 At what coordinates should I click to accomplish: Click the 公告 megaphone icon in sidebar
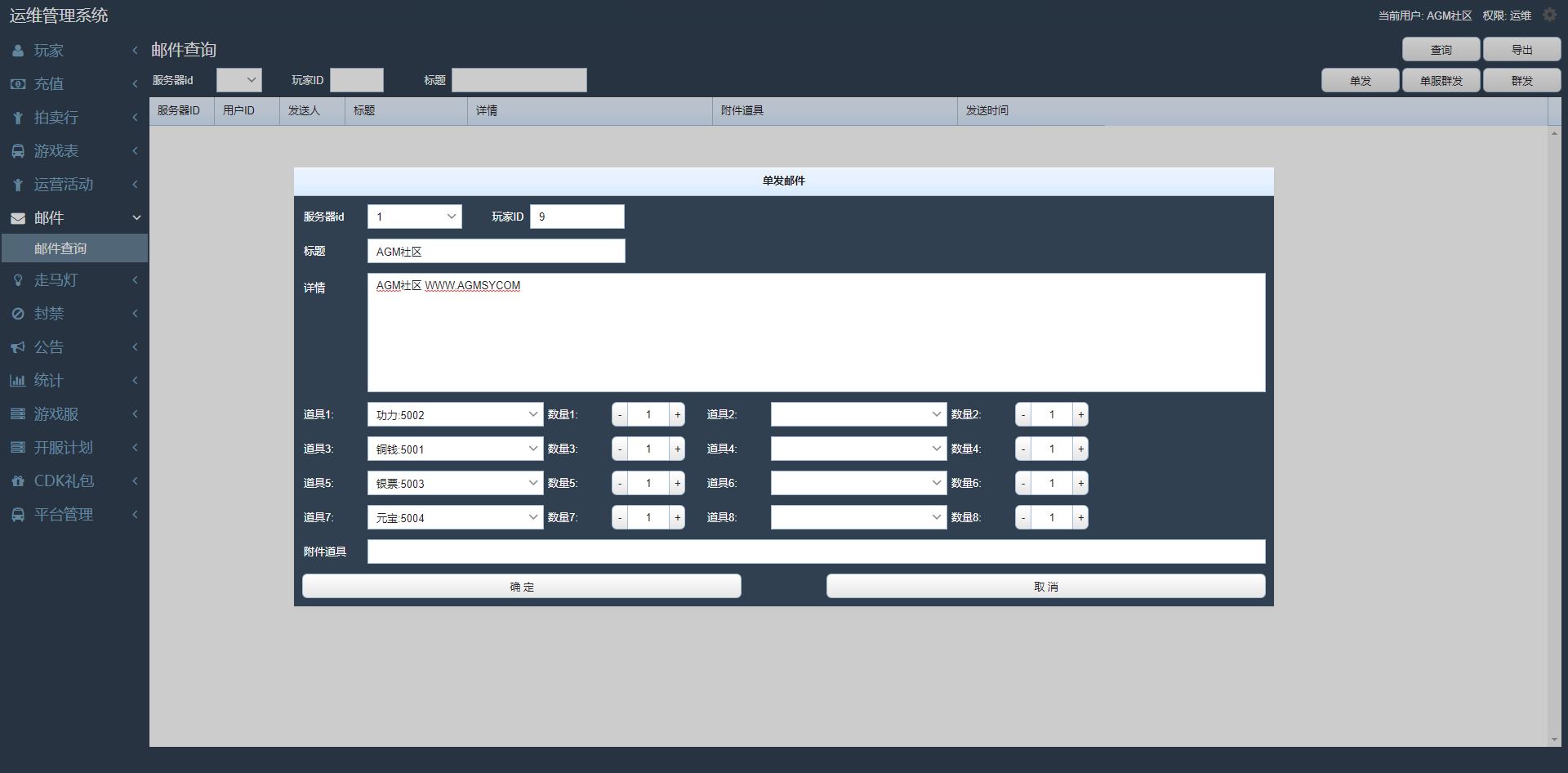18,347
